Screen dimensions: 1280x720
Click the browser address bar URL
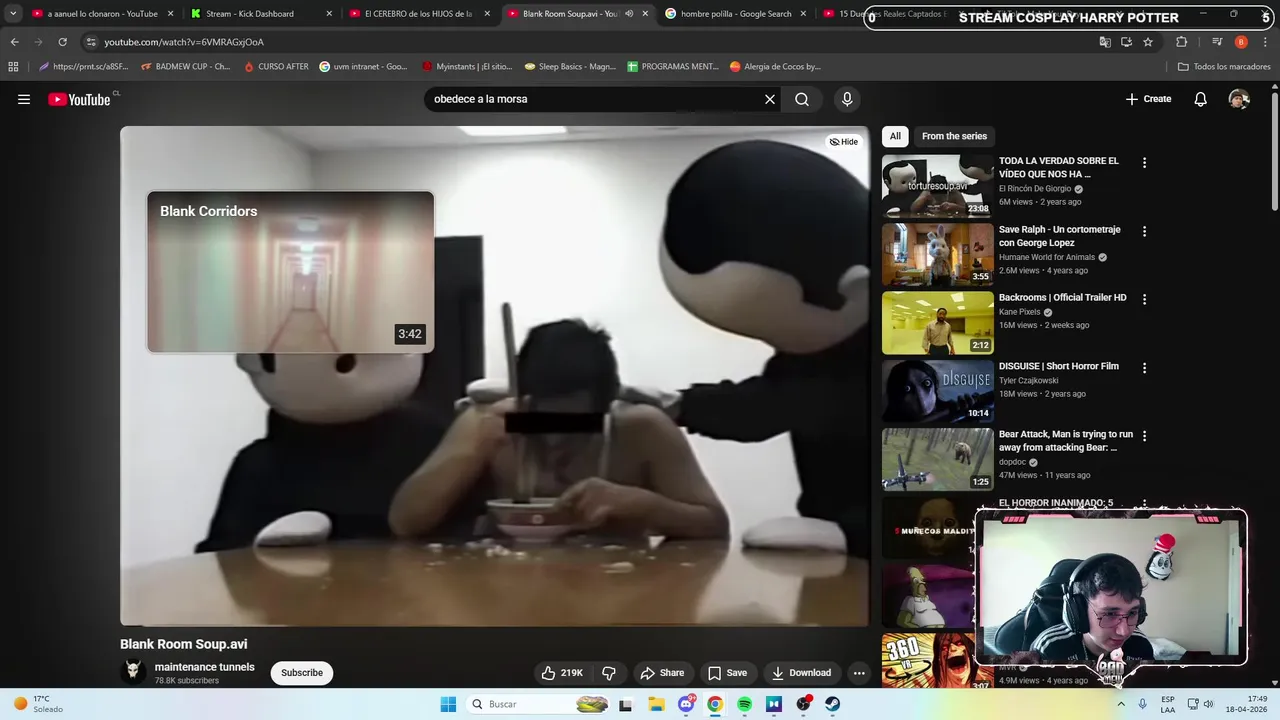tap(184, 42)
